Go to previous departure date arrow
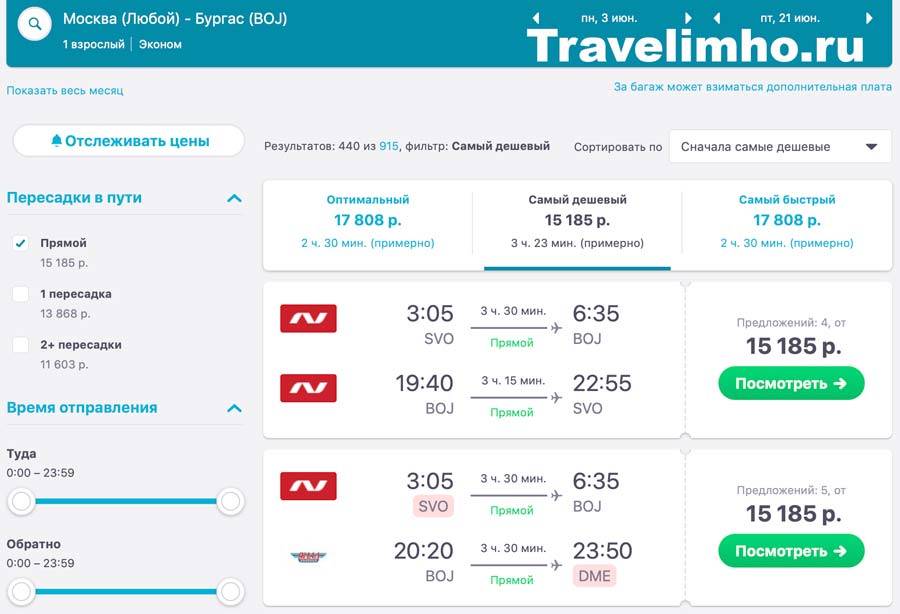 tap(536, 18)
